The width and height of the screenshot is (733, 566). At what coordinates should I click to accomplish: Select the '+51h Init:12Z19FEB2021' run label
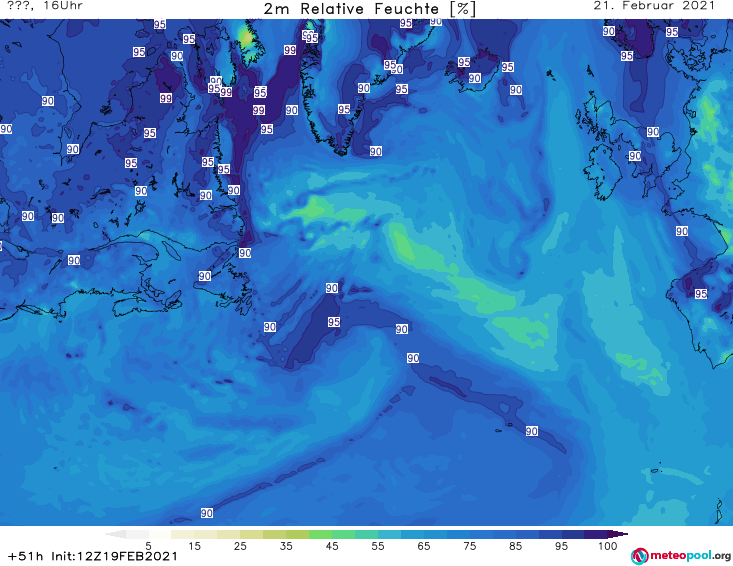pos(93,556)
